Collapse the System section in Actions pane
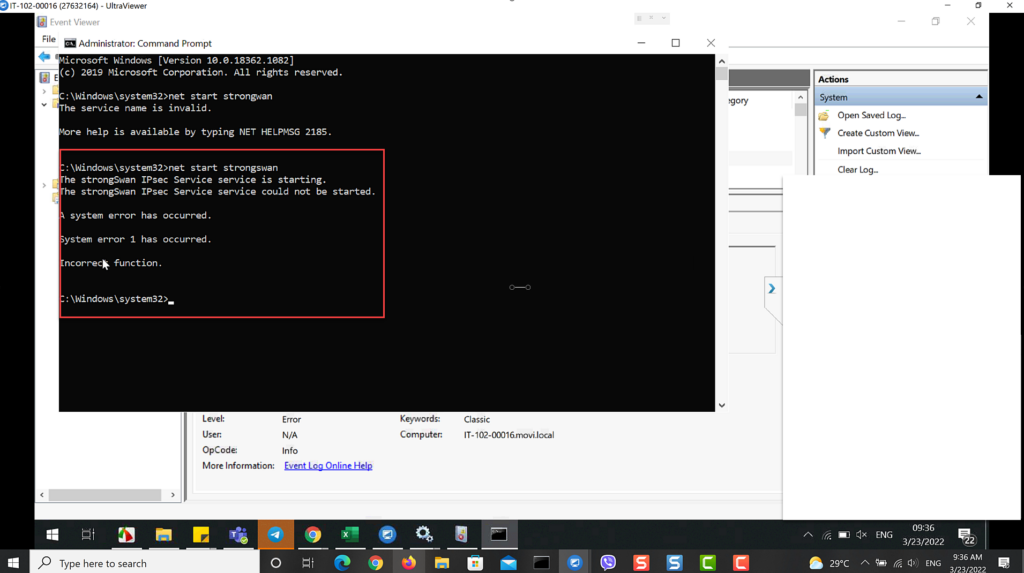 pyautogui.click(x=979, y=97)
